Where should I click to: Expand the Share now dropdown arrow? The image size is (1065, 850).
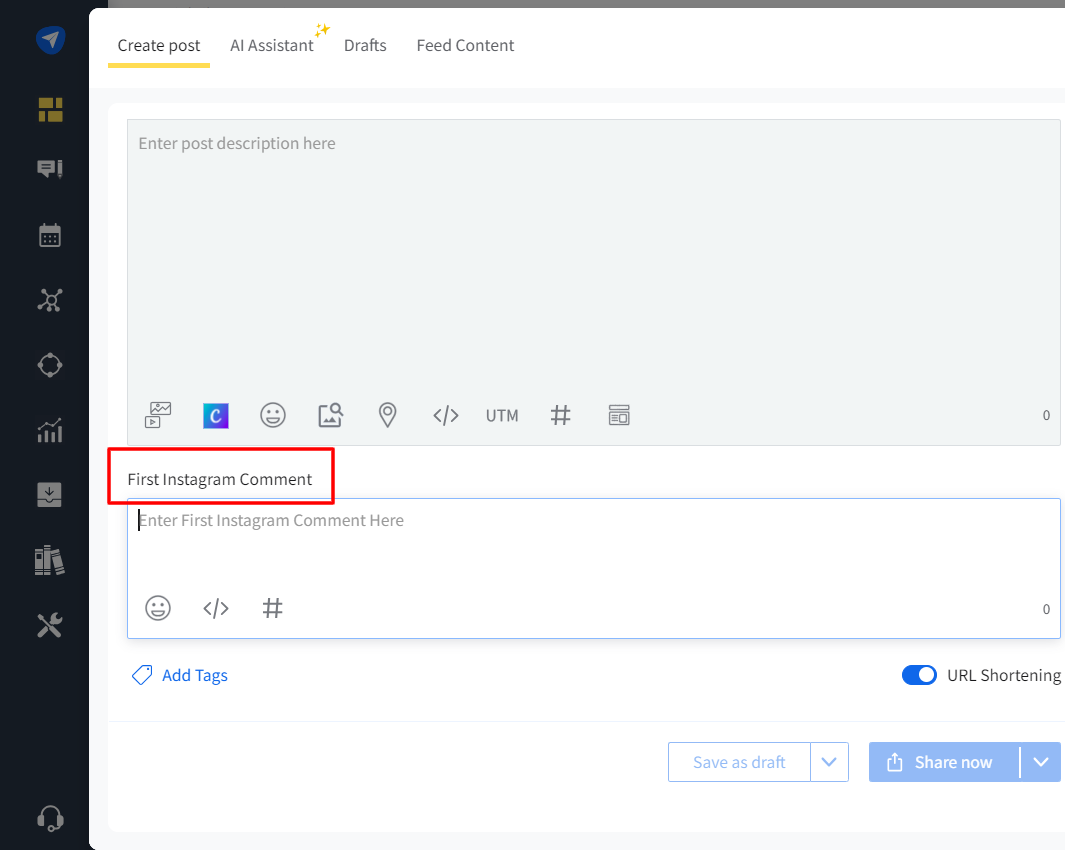tap(1041, 762)
